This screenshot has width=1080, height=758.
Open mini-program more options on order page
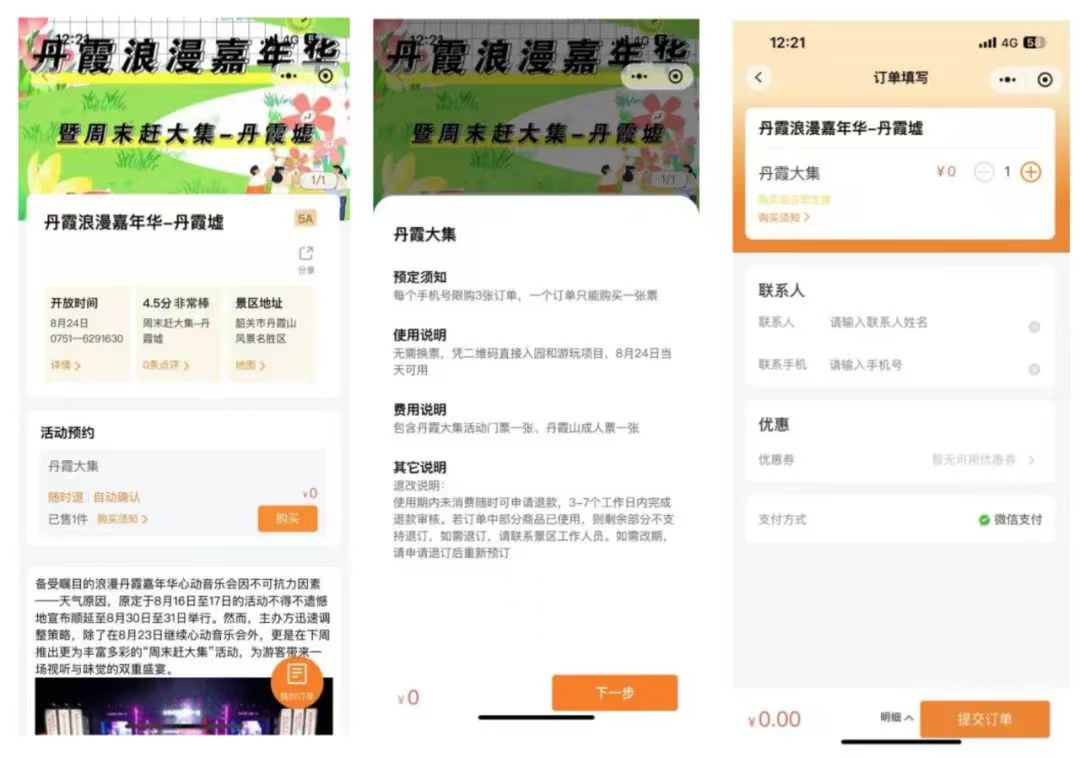(x=1007, y=79)
